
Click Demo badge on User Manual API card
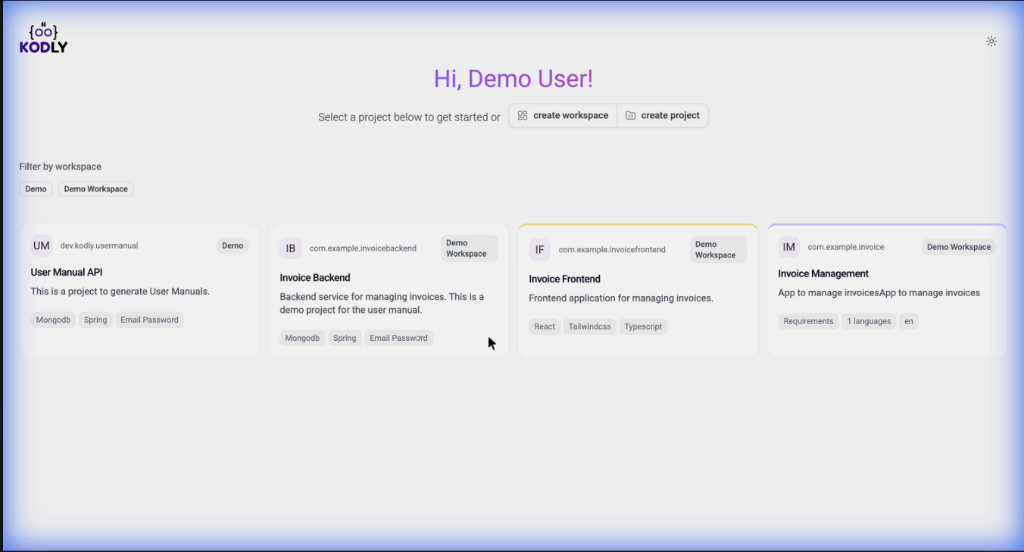coord(232,246)
